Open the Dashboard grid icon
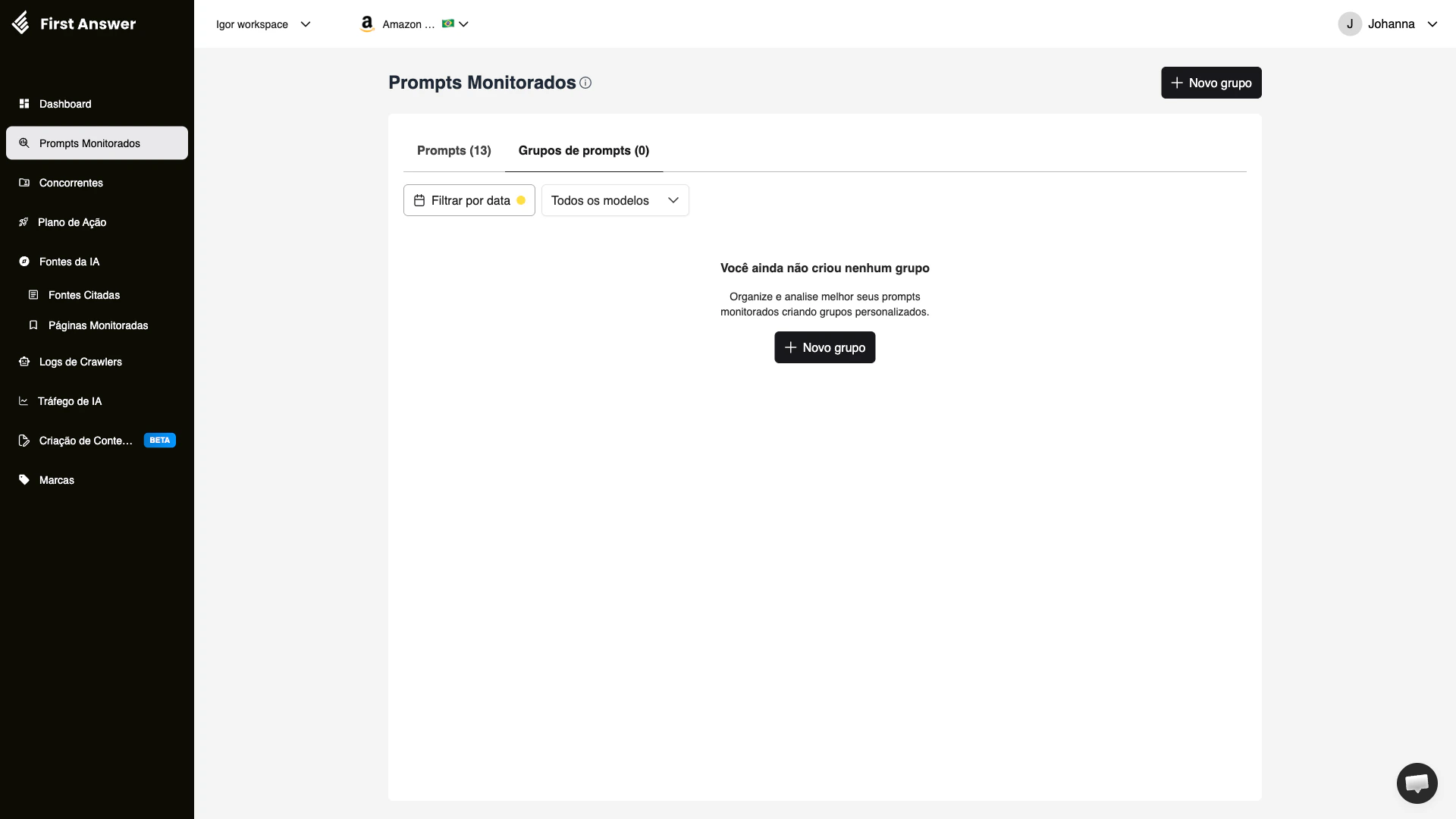The height and width of the screenshot is (819, 1456). 24,104
